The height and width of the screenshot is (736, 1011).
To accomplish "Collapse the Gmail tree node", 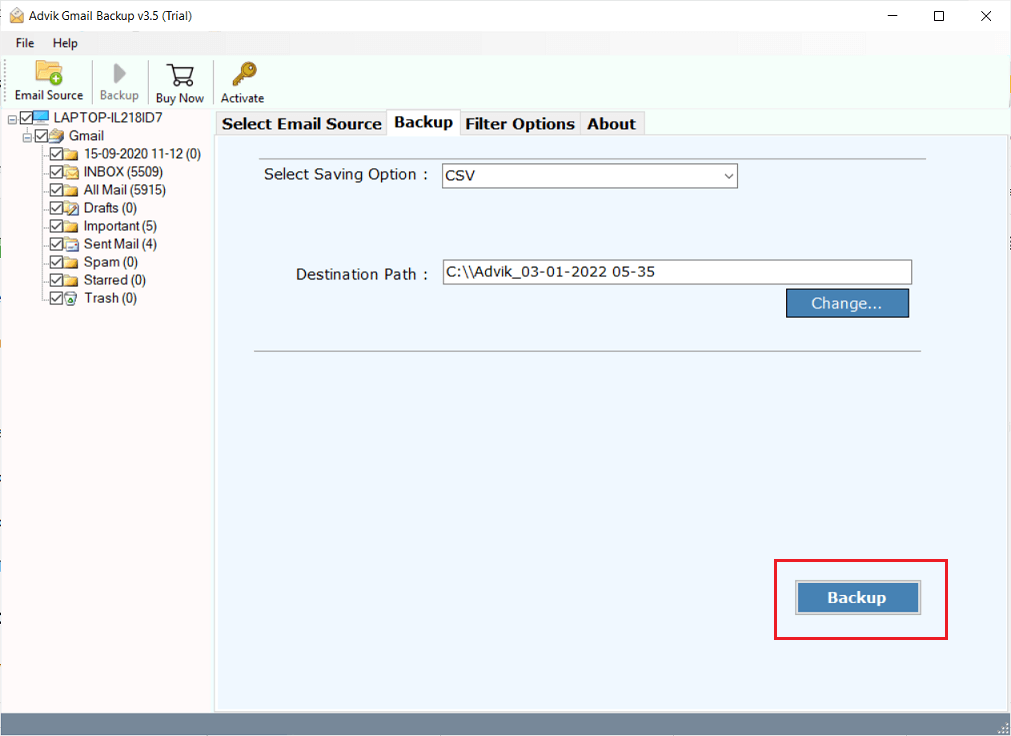I will coord(27,137).
